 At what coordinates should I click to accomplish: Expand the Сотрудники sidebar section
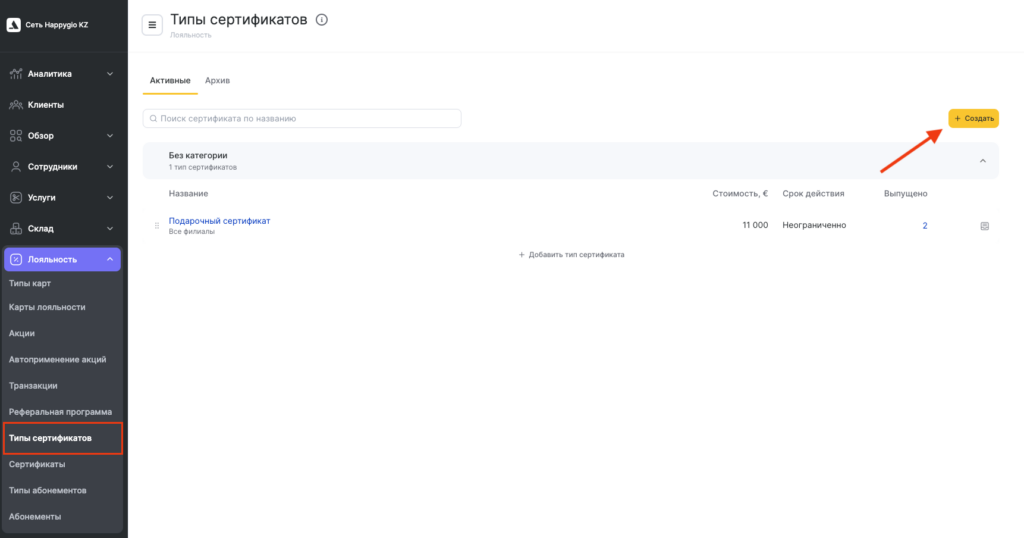pyautogui.click(x=110, y=167)
